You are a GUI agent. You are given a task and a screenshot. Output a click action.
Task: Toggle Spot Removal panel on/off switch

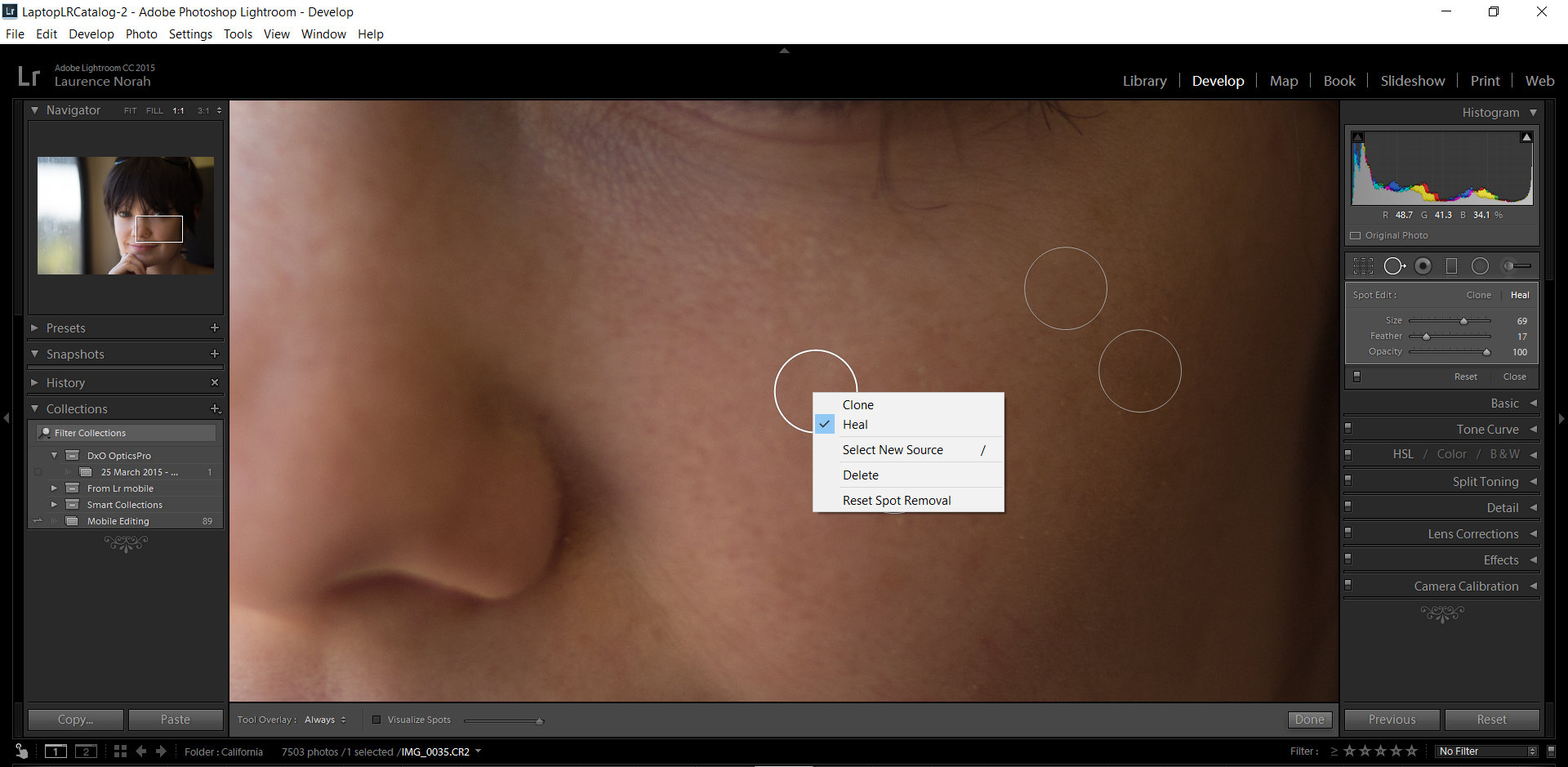pos(1357,377)
